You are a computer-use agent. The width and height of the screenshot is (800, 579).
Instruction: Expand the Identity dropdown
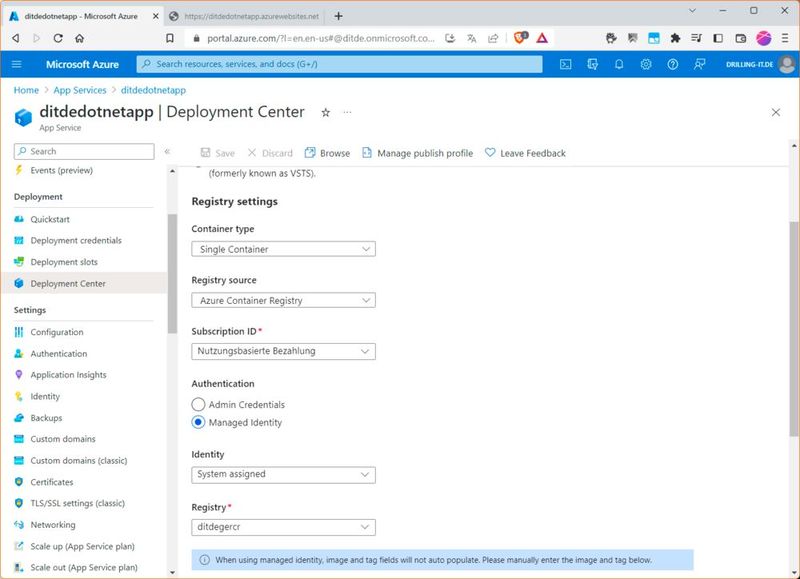click(x=283, y=475)
